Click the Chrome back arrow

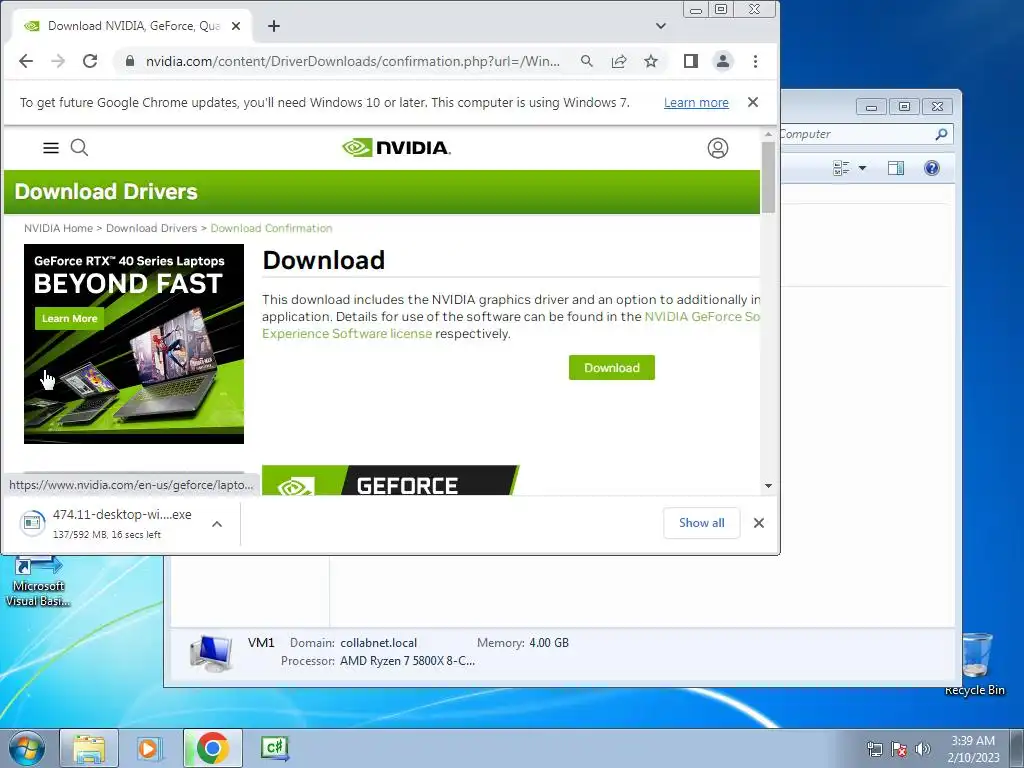[x=26, y=61]
